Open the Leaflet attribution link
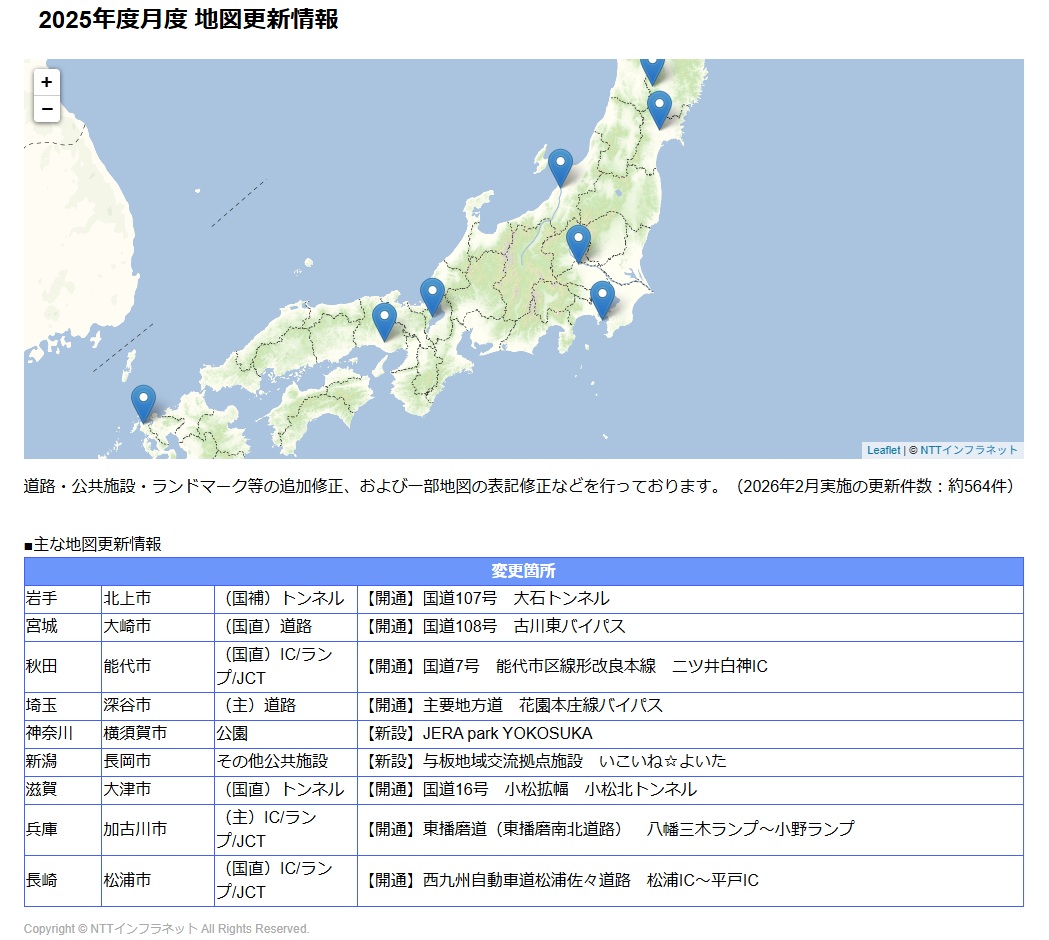 click(883, 451)
